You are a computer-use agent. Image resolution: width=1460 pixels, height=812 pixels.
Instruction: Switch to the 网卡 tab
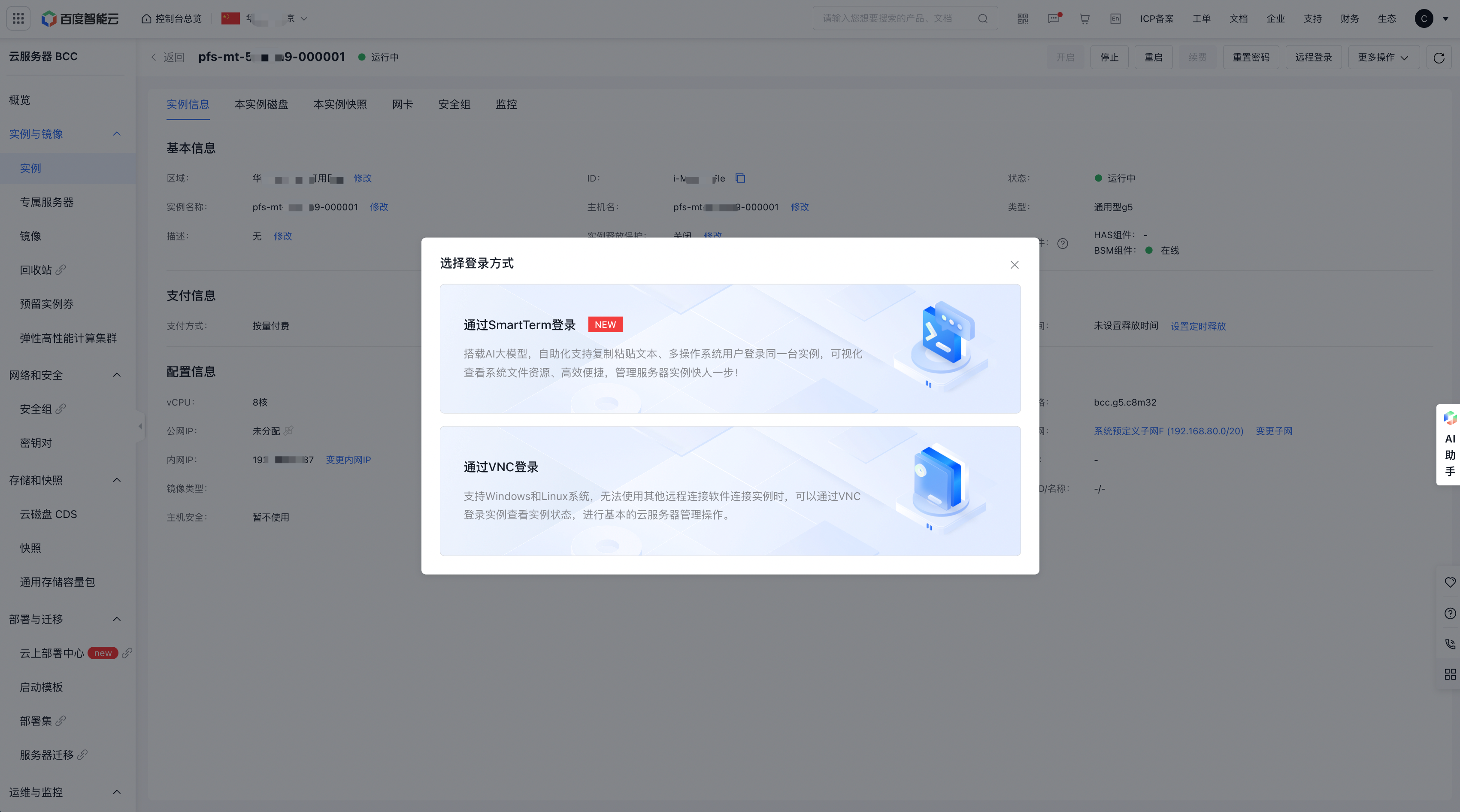(x=403, y=104)
